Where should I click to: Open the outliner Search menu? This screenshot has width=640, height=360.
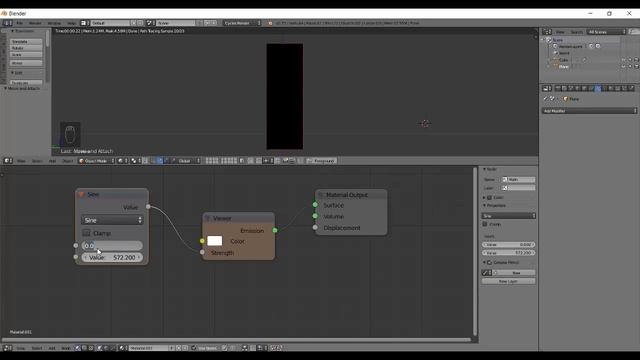tap(576, 32)
